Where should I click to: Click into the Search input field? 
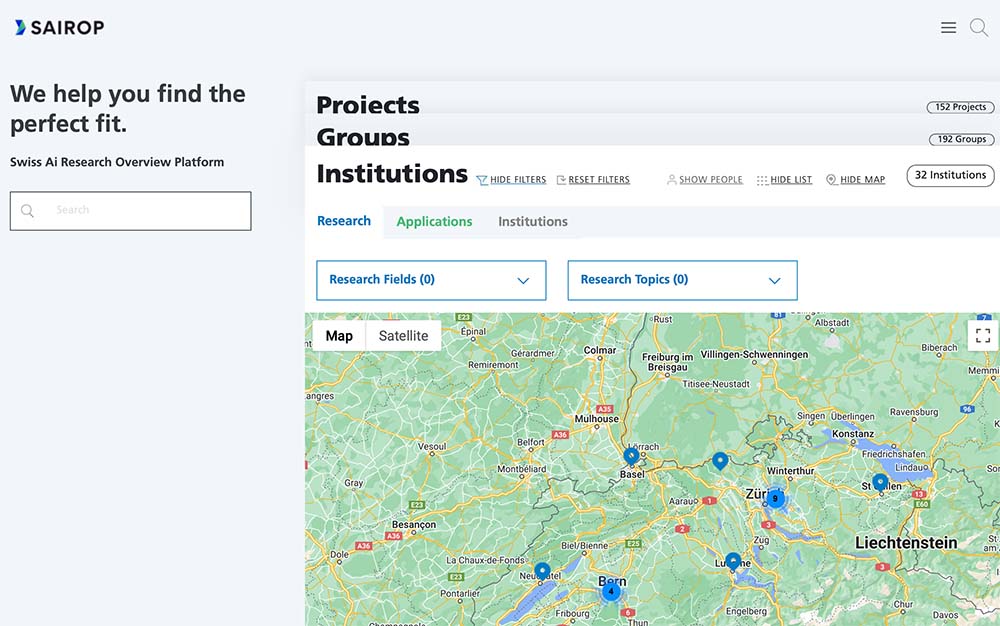[x=131, y=211]
